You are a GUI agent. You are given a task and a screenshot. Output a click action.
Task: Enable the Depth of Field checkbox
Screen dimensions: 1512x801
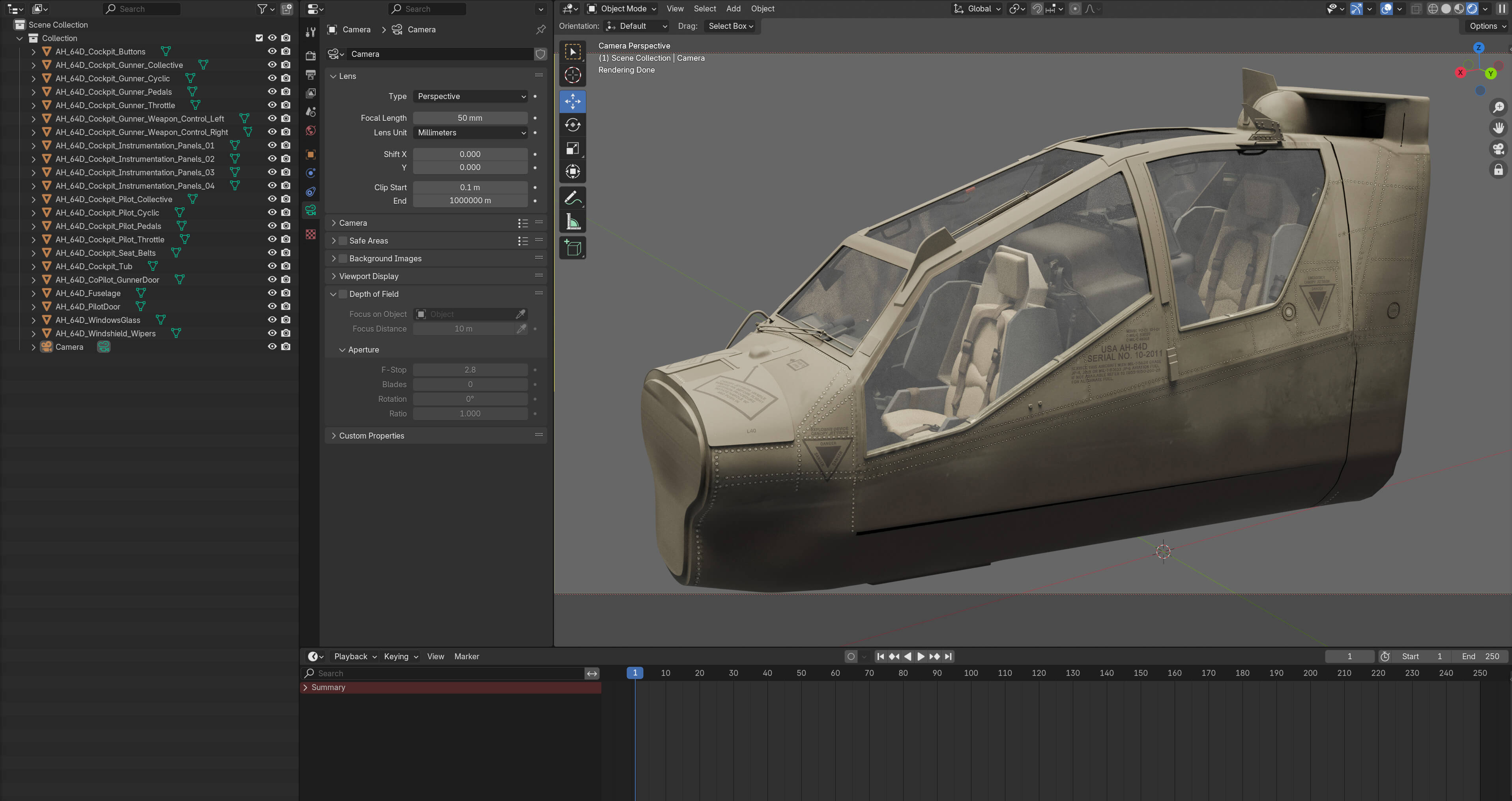coord(343,294)
